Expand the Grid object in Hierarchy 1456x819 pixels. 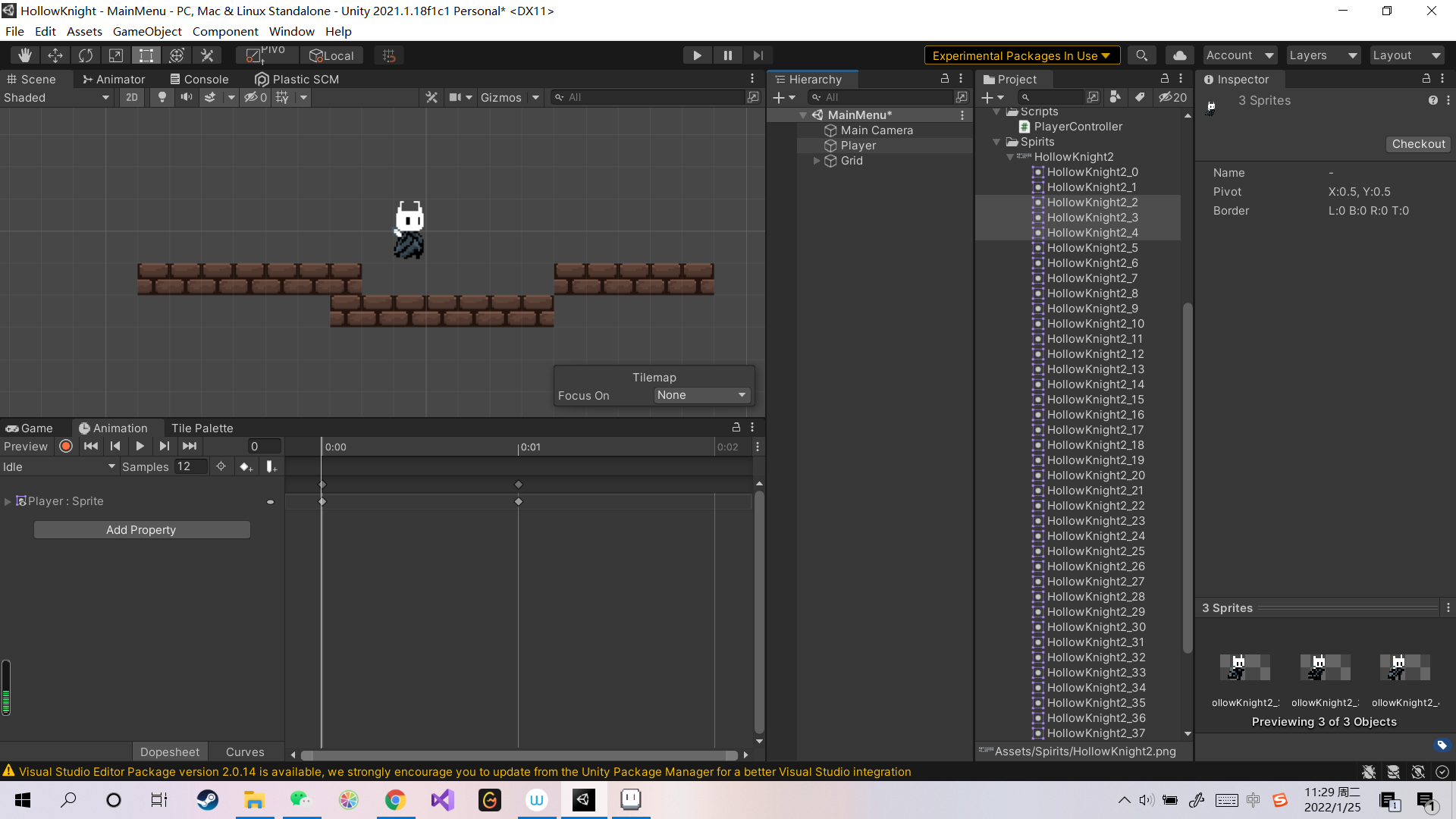point(816,161)
